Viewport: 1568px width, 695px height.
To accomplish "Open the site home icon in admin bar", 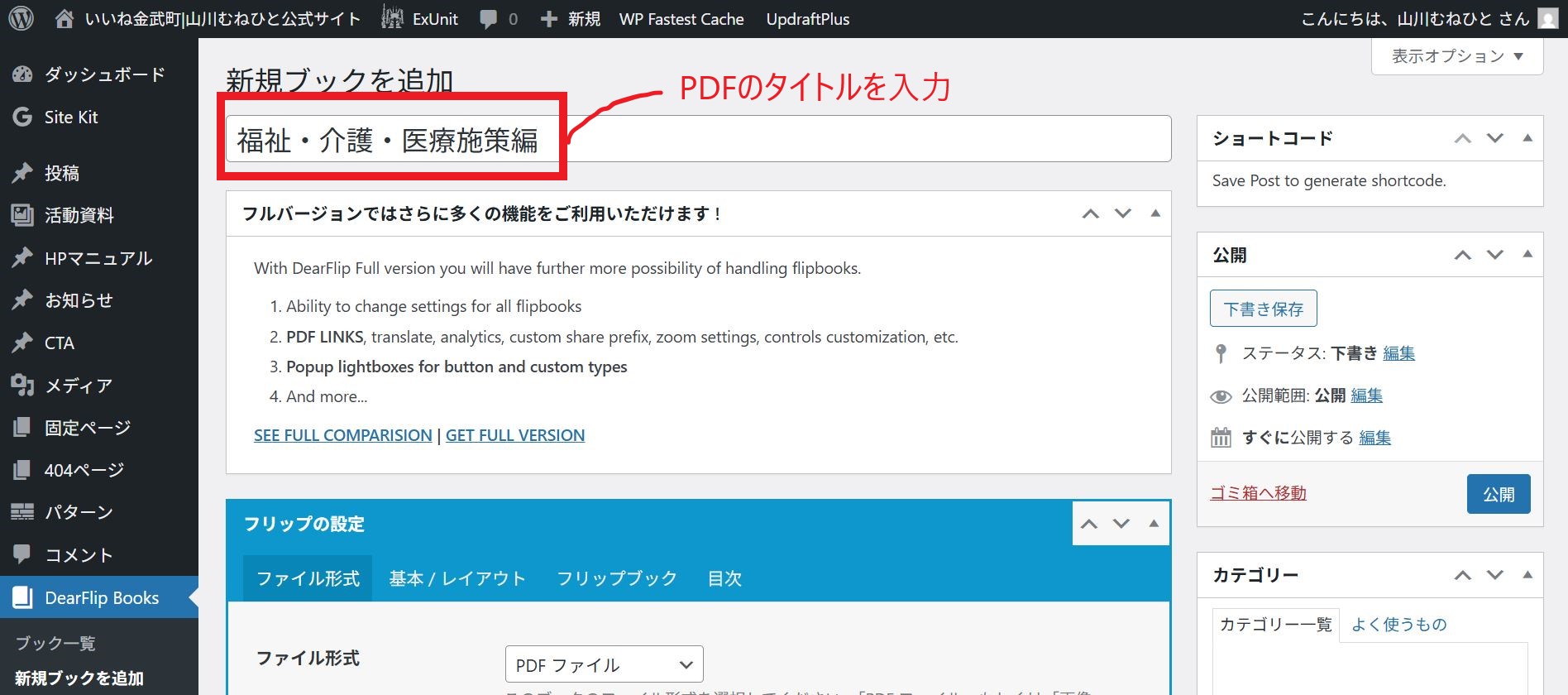I will tap(64, 19).
